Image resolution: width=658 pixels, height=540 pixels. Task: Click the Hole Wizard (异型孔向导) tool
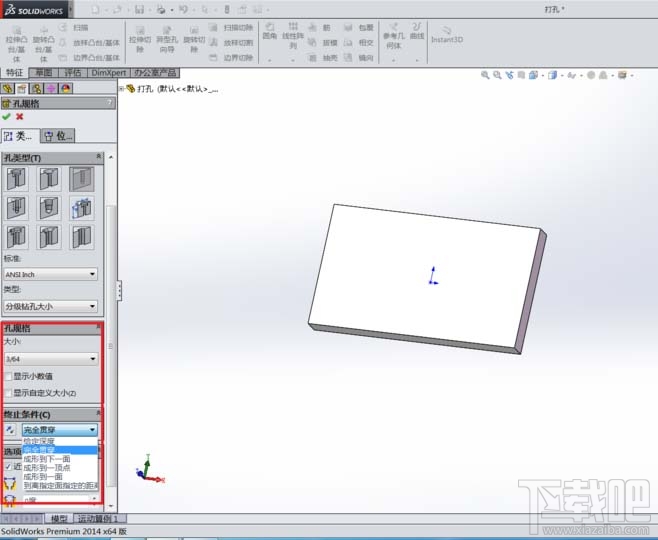(167, 39)
